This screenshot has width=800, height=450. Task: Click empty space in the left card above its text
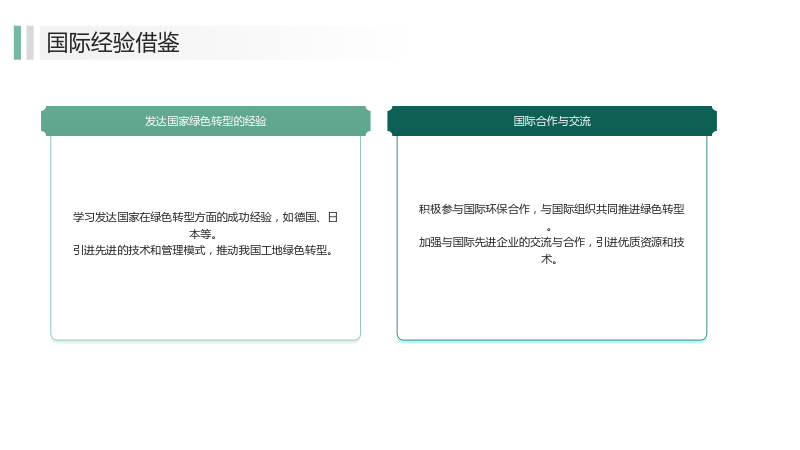coord(206,173)
